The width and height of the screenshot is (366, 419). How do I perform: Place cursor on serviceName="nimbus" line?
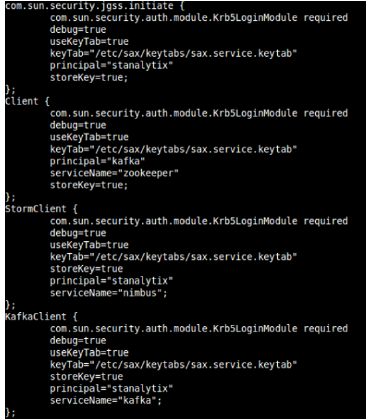click(109, 293)
